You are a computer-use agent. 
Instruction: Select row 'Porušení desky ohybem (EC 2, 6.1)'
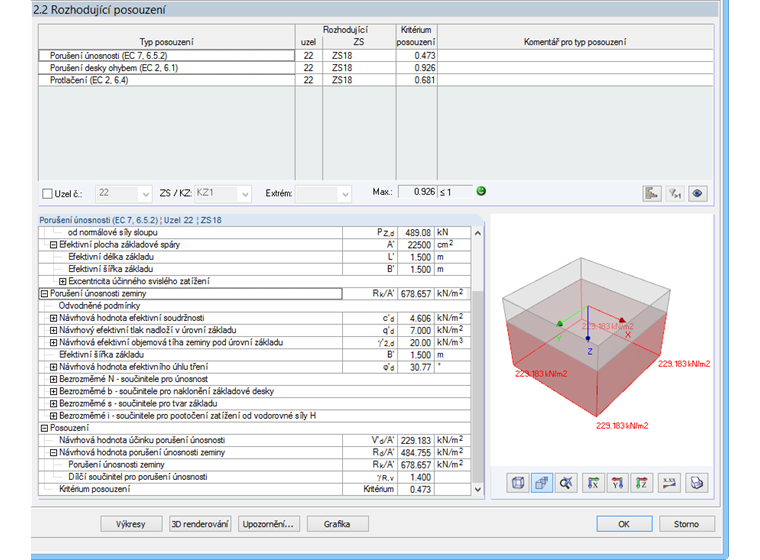point(376,68)
